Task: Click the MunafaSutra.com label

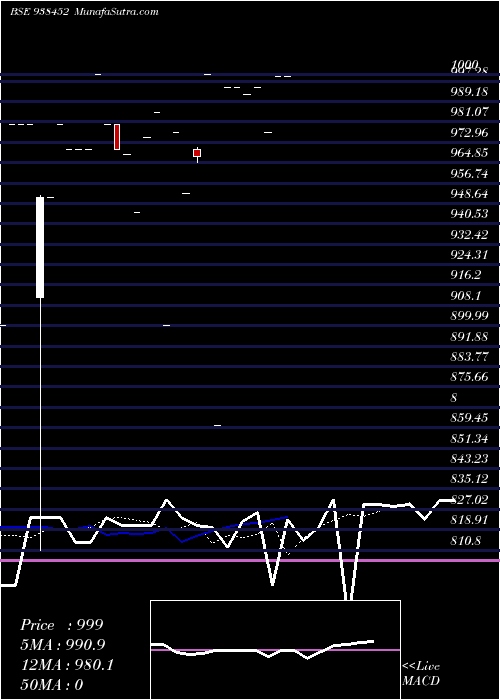Action: pyautogui.click(x=116, y=12)
